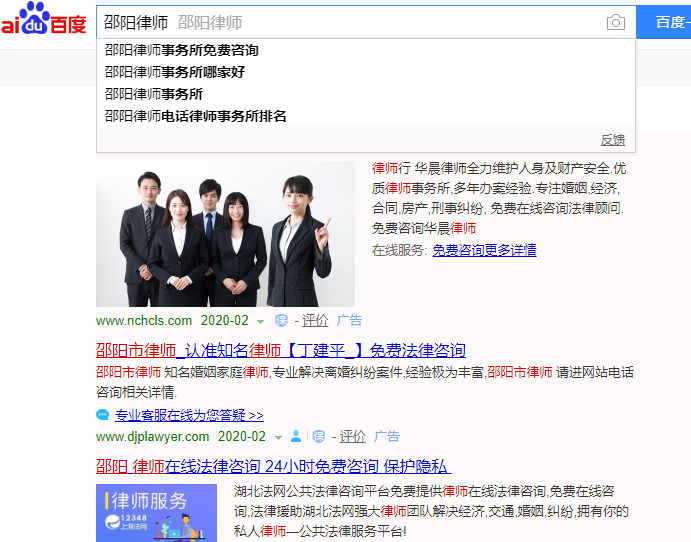Screen dimensions: 691x542
Task: Open the lawyers group photo thumbnail
Action: 225,234
